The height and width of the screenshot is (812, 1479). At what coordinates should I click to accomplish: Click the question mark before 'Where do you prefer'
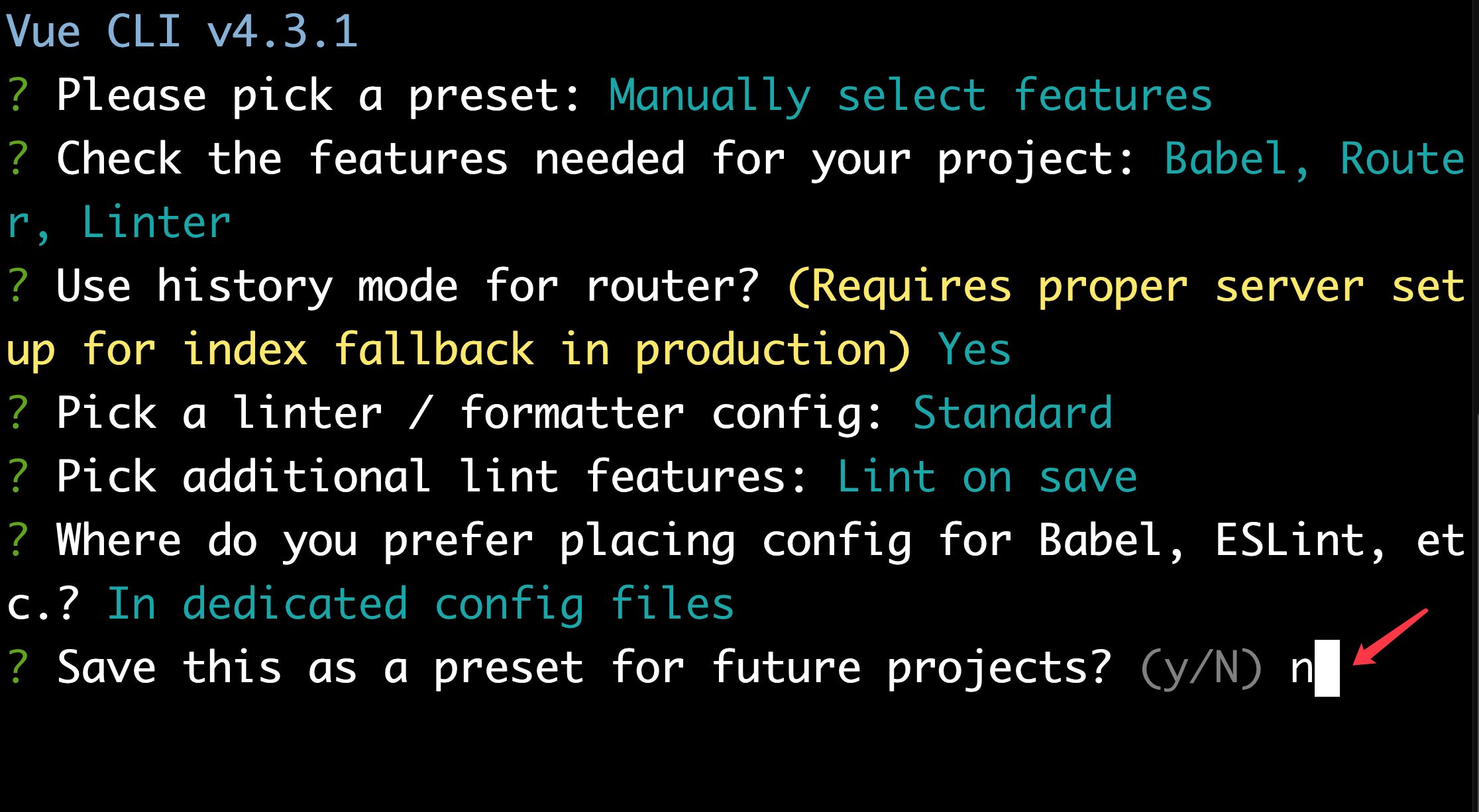(x=18, y=540)
